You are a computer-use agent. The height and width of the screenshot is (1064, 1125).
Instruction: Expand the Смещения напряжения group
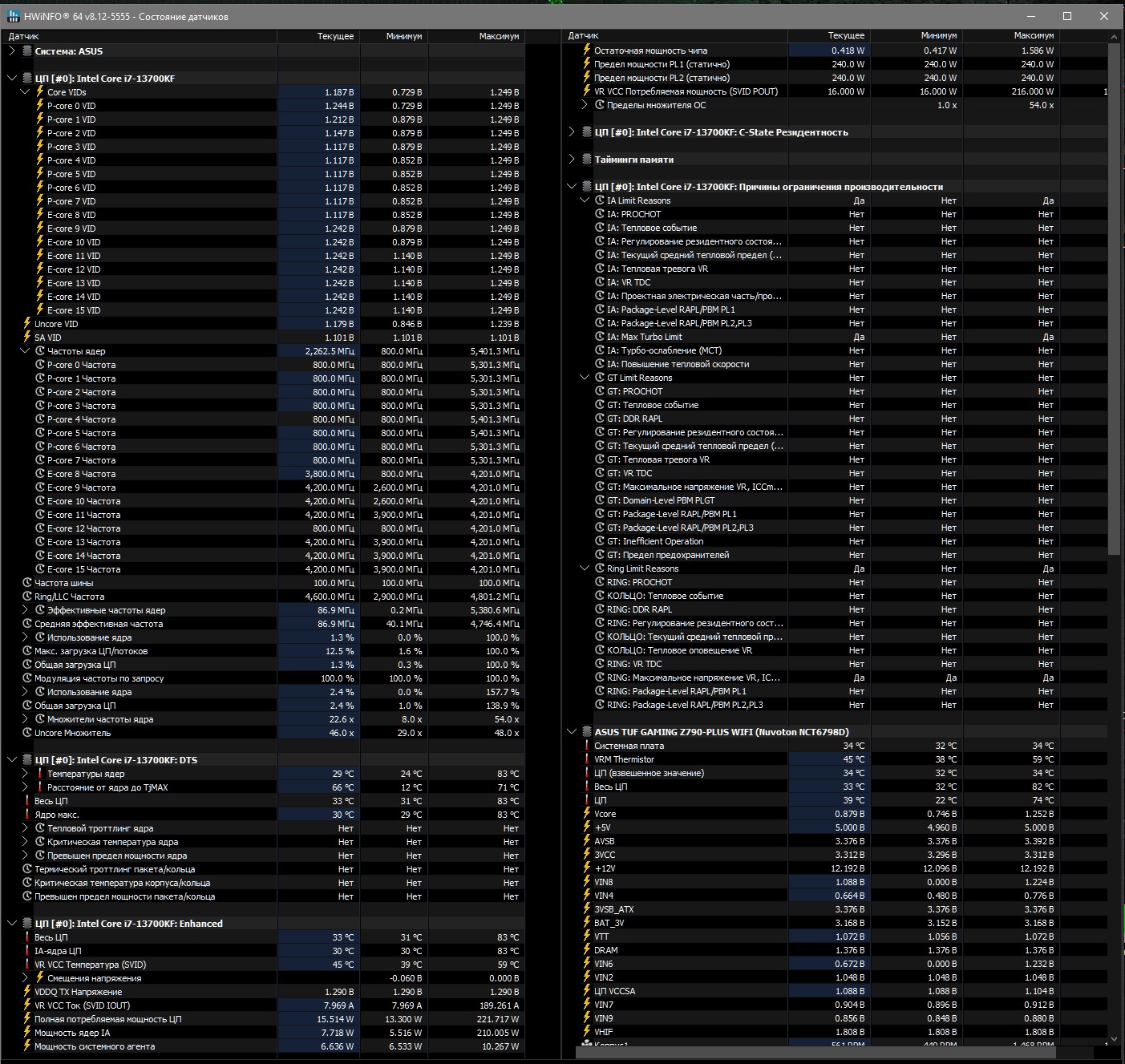(25, 978)
